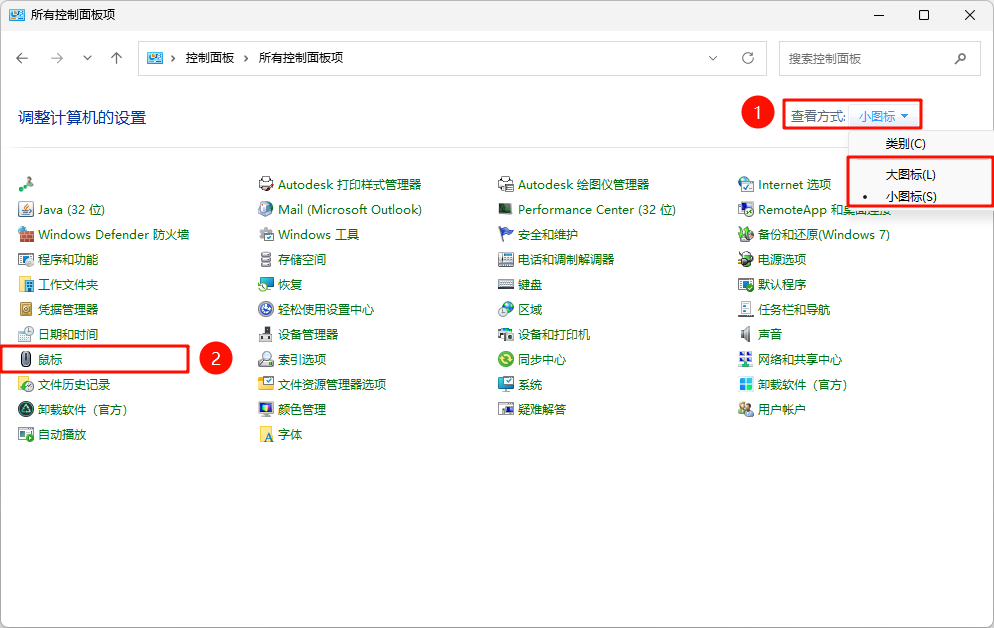
Task: Expand the address bar history dropdown
Action: pyautogui.click(x=713, y=58)
